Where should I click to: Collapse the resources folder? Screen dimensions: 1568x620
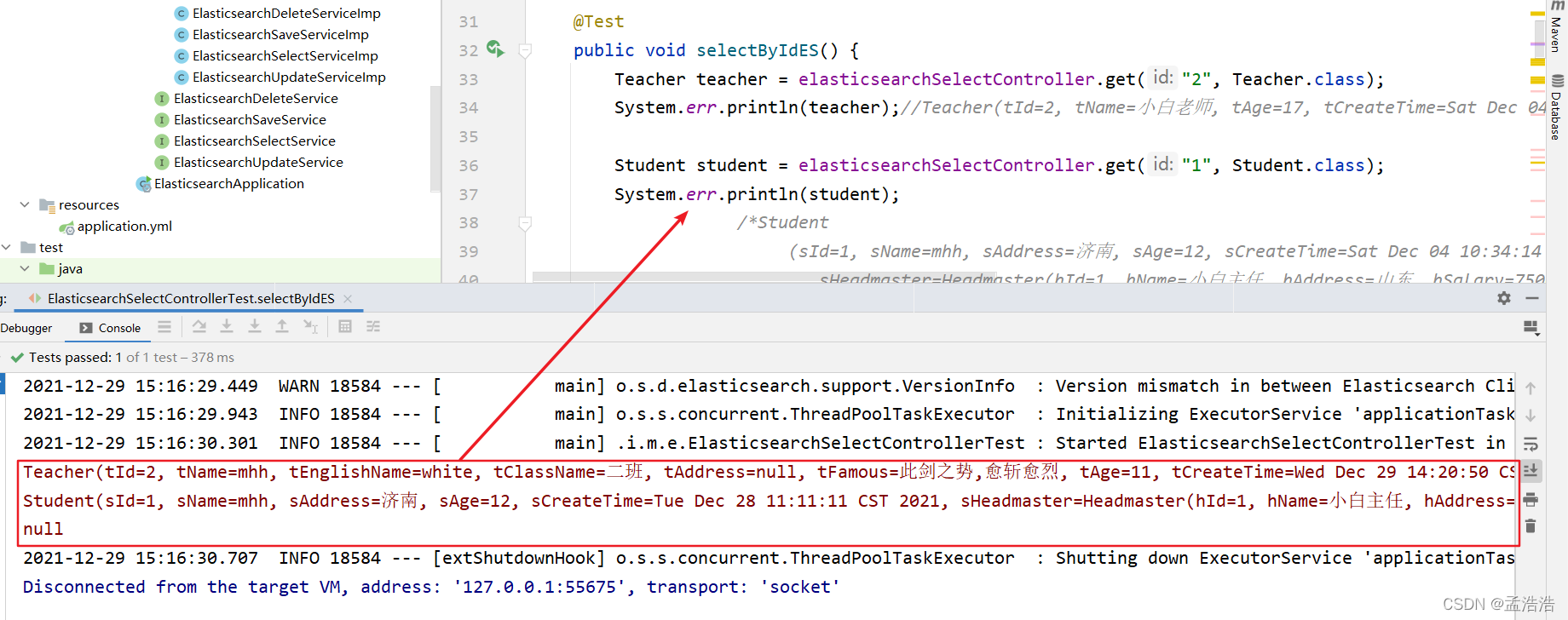pyautogui.click(x=25, y=204)
